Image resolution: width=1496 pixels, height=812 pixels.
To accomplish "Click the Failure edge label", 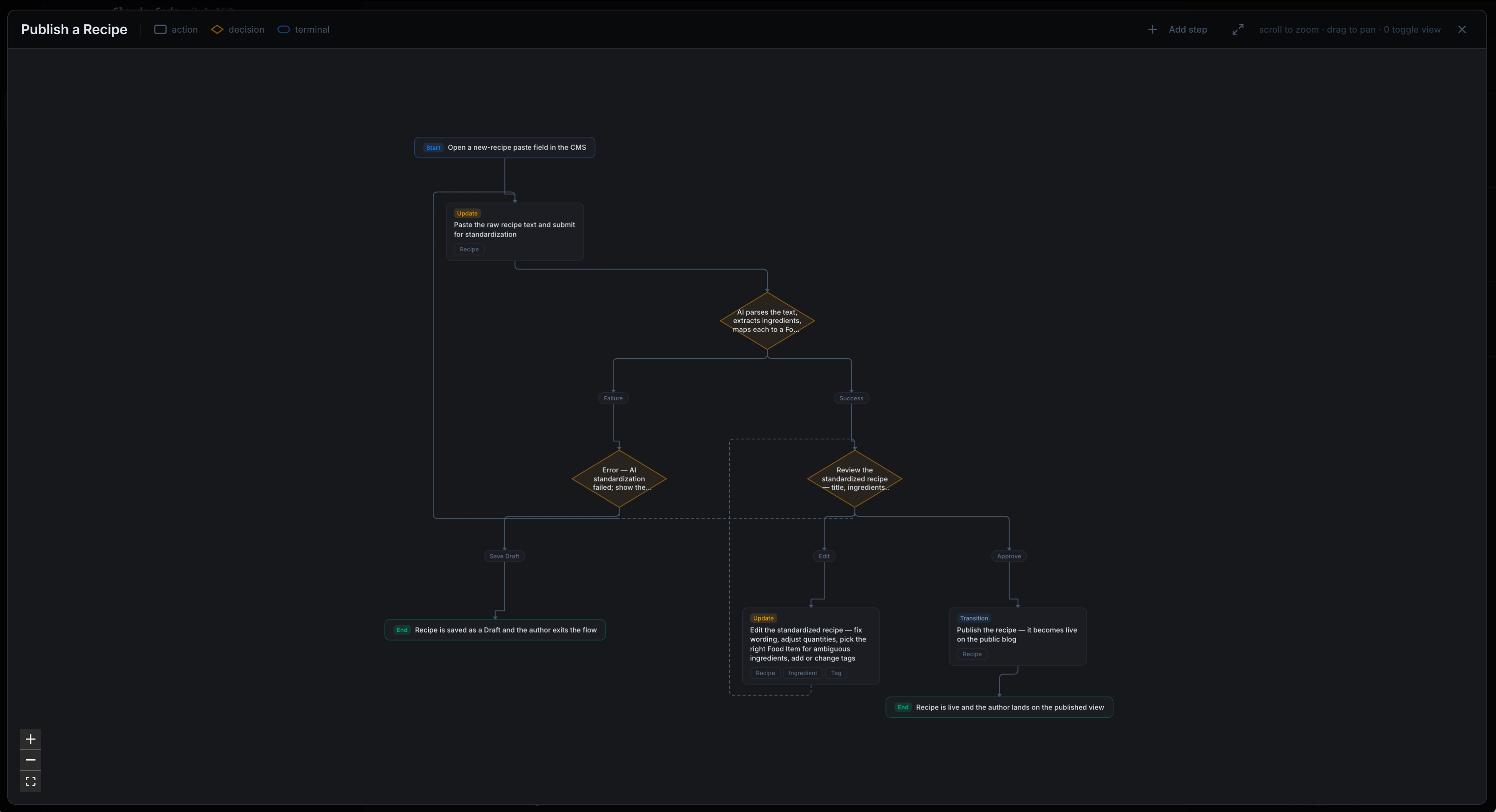I will coord(613,398).
